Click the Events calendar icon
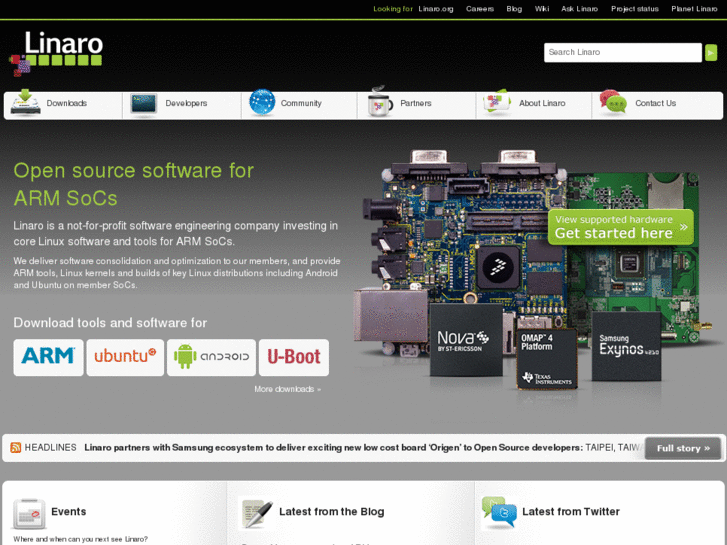Image resolution: width=727 pixels, height=545 pixels. (x=29, y=514)
